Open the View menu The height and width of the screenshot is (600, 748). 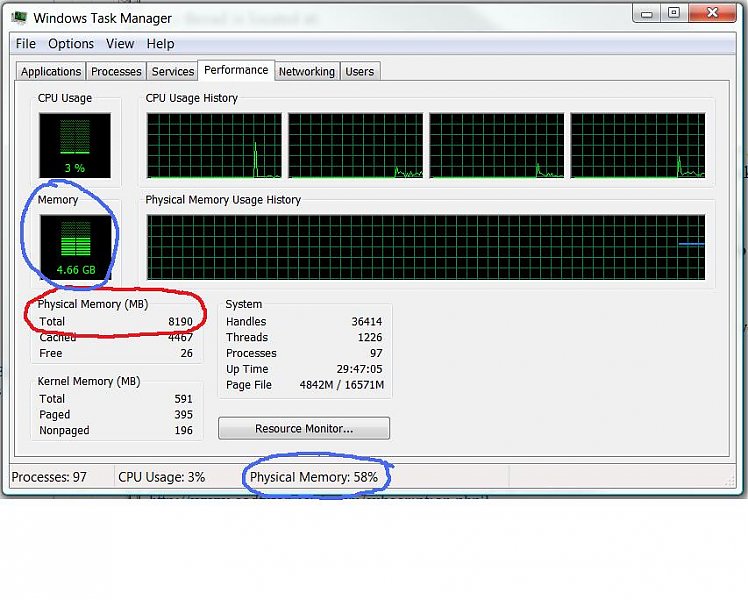click(x=120, y=44)
